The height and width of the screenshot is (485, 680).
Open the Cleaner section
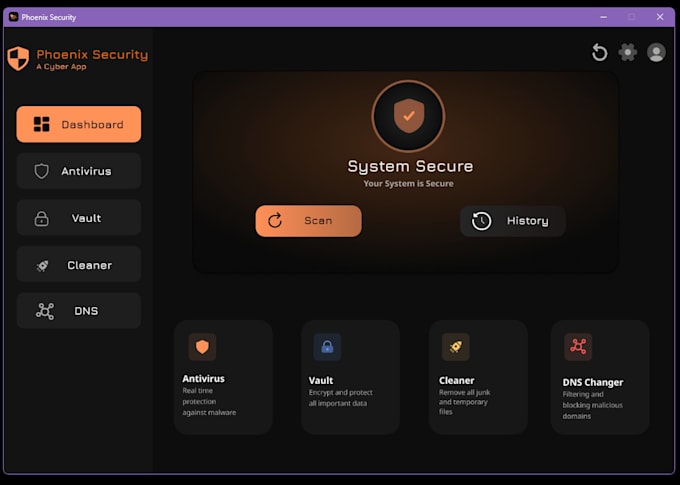[x=78, y=265]
